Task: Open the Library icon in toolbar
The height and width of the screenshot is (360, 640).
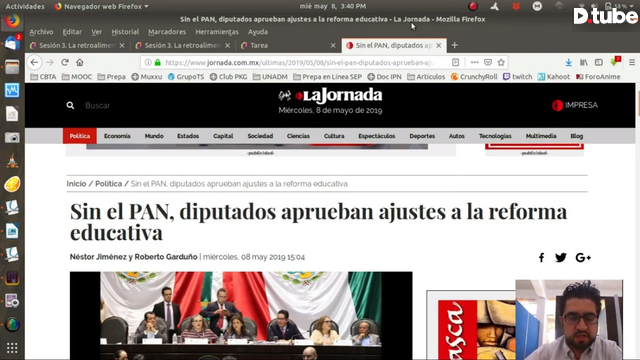Action: click(584, 62)
